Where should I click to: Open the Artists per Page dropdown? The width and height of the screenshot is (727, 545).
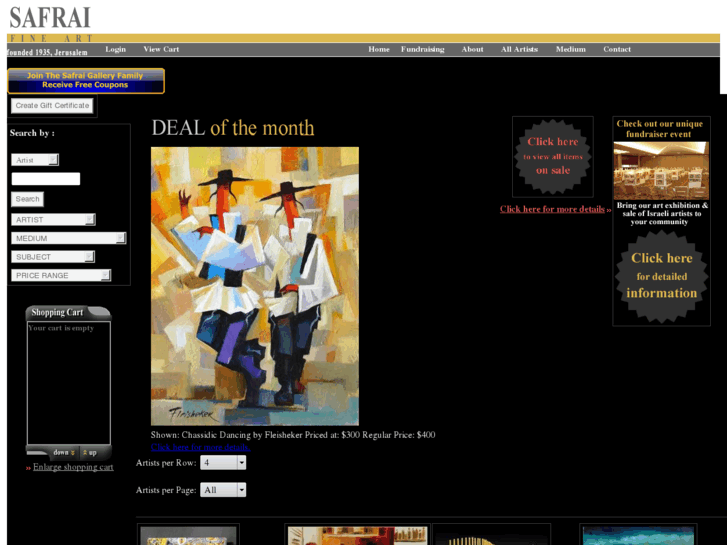pos(223,490)
